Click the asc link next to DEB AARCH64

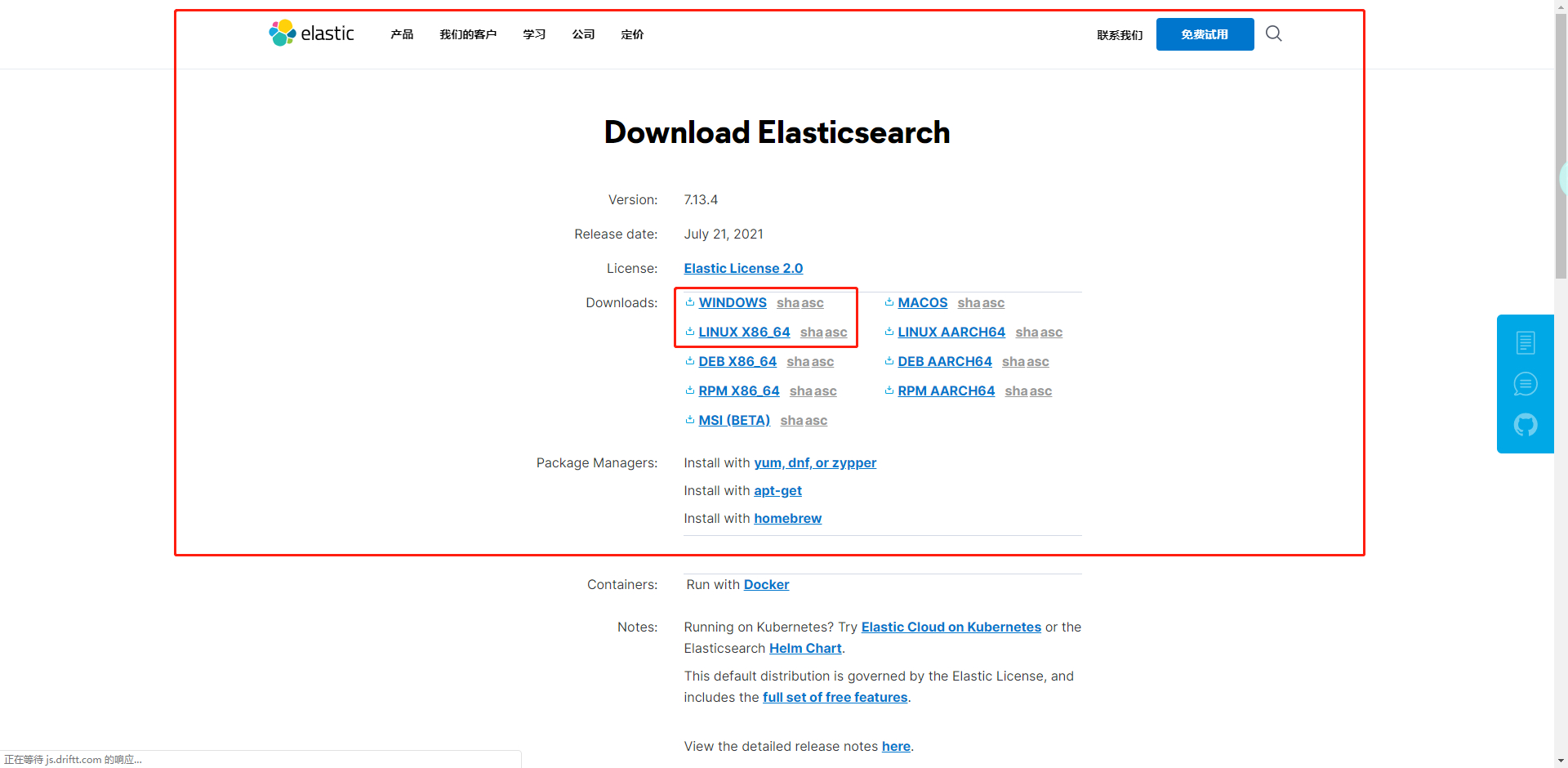click(1038, 361)
